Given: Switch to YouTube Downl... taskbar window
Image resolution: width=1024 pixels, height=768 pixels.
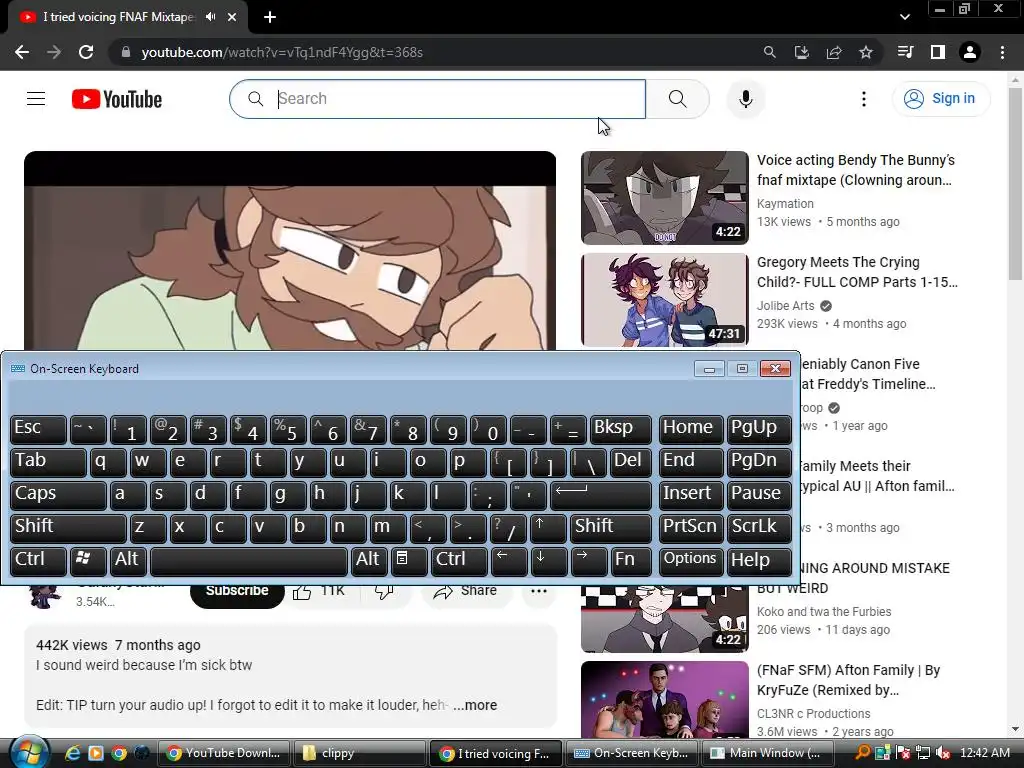Looking at the screenshot, I should [224, 753].
